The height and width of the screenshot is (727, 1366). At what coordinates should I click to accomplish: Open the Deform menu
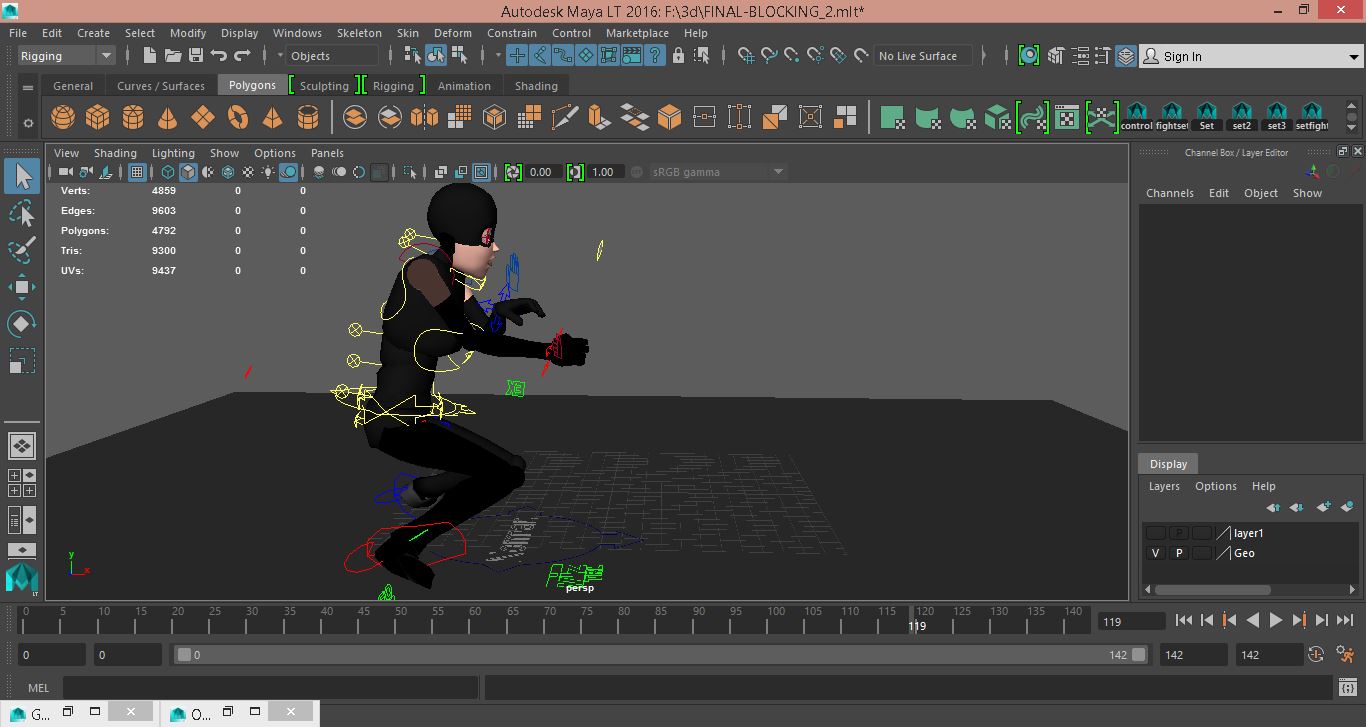coord(452,33)
